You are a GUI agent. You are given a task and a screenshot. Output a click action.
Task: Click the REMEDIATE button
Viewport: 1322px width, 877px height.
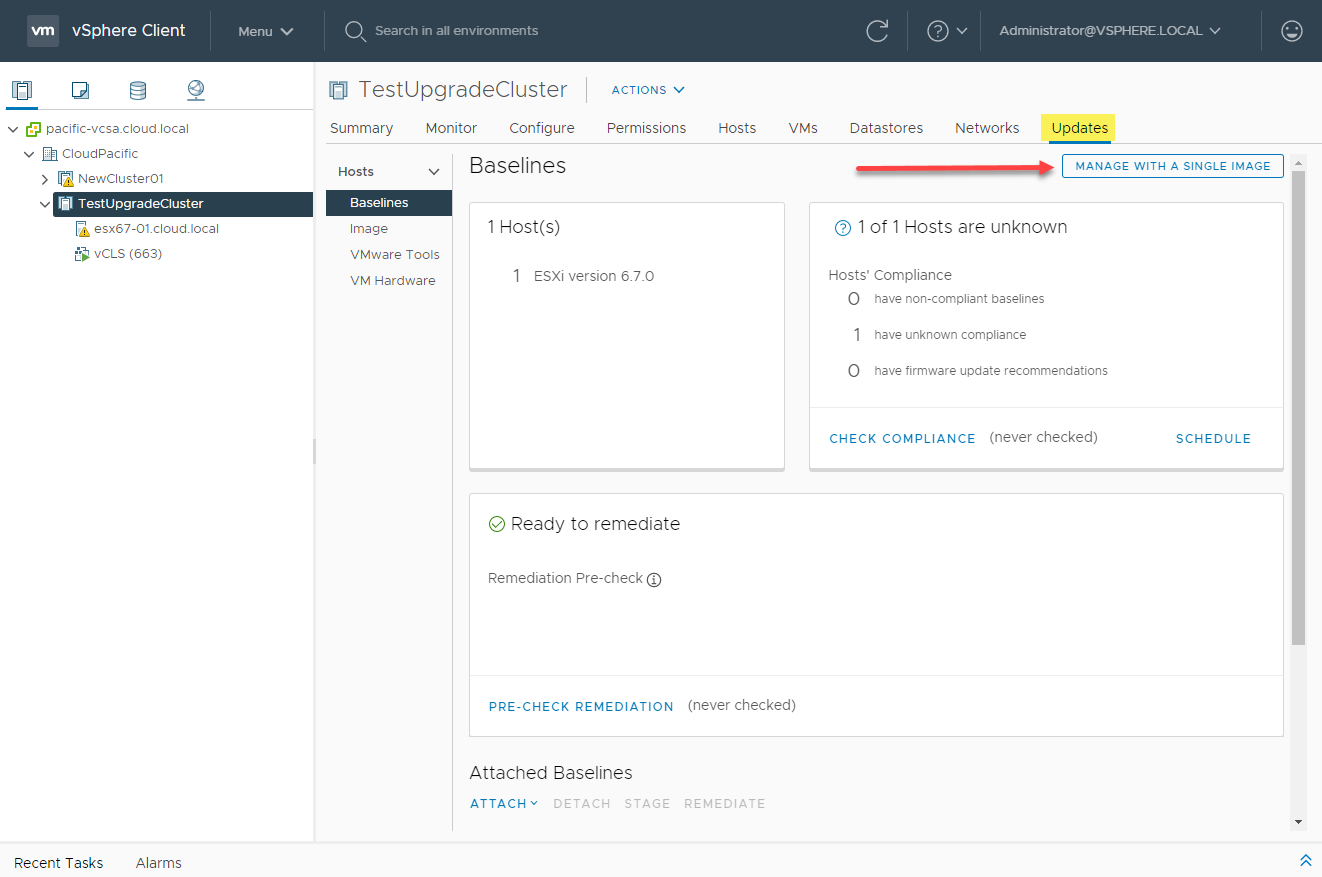tap(725, 803)
